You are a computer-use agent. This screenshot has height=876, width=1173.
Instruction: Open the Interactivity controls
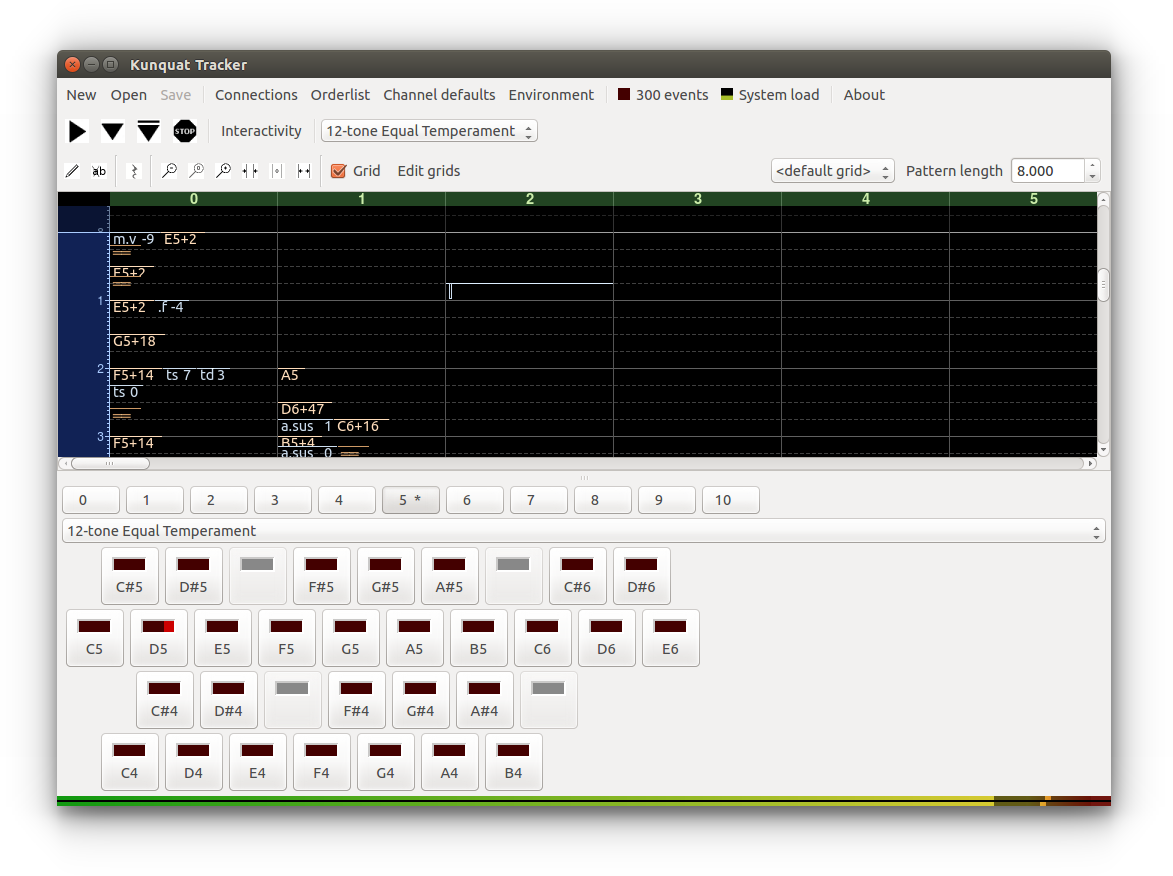(261, 131)
